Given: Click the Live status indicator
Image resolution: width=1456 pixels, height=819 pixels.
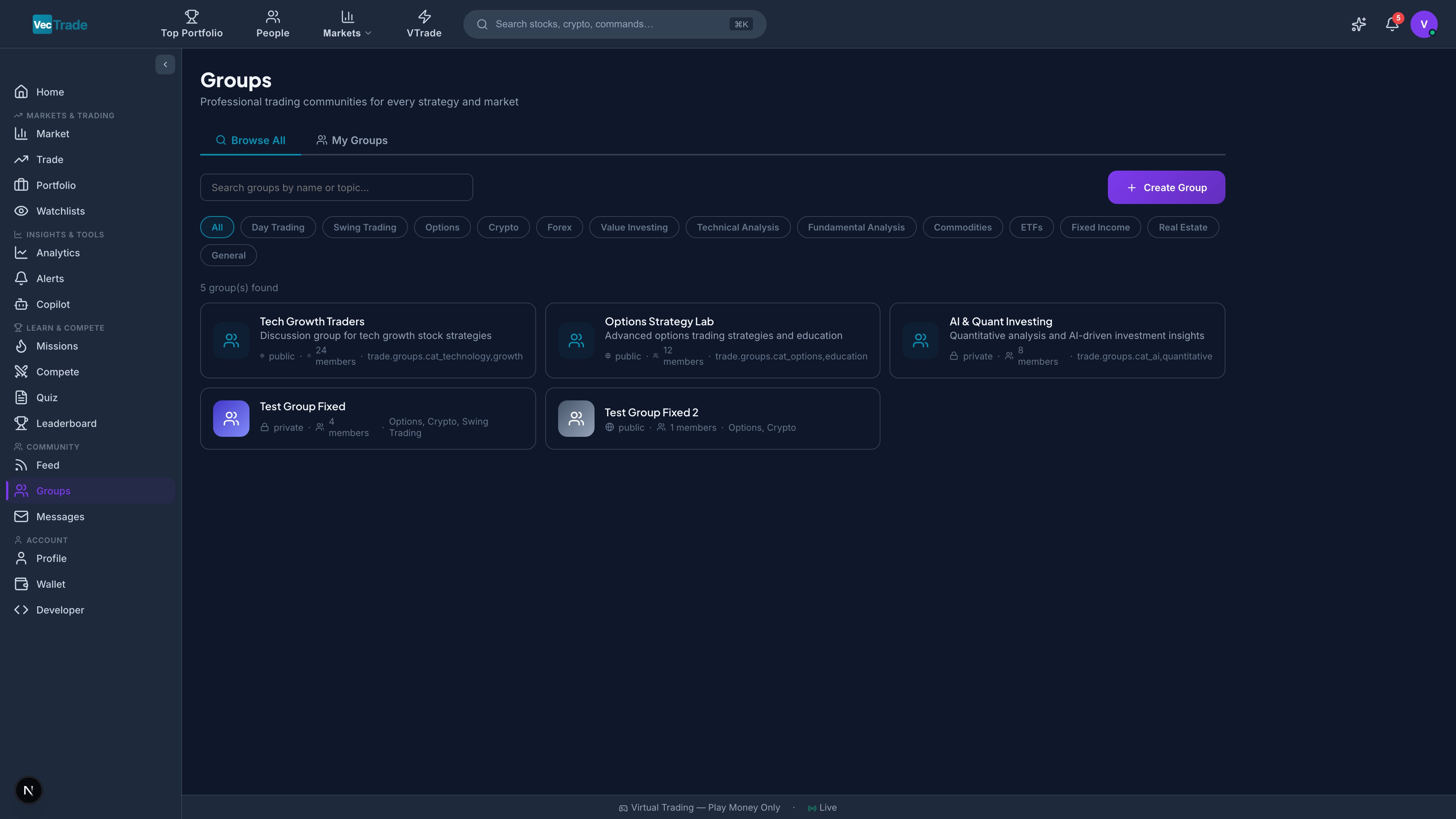Looking at the screenshot, I should click(822, 807).
